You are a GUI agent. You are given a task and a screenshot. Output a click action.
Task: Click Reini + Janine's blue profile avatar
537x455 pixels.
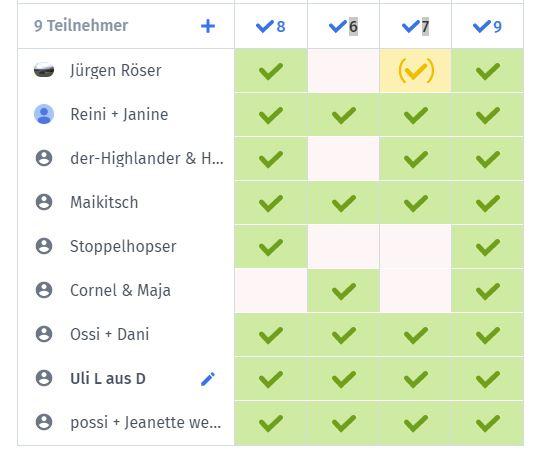[44, 114]
